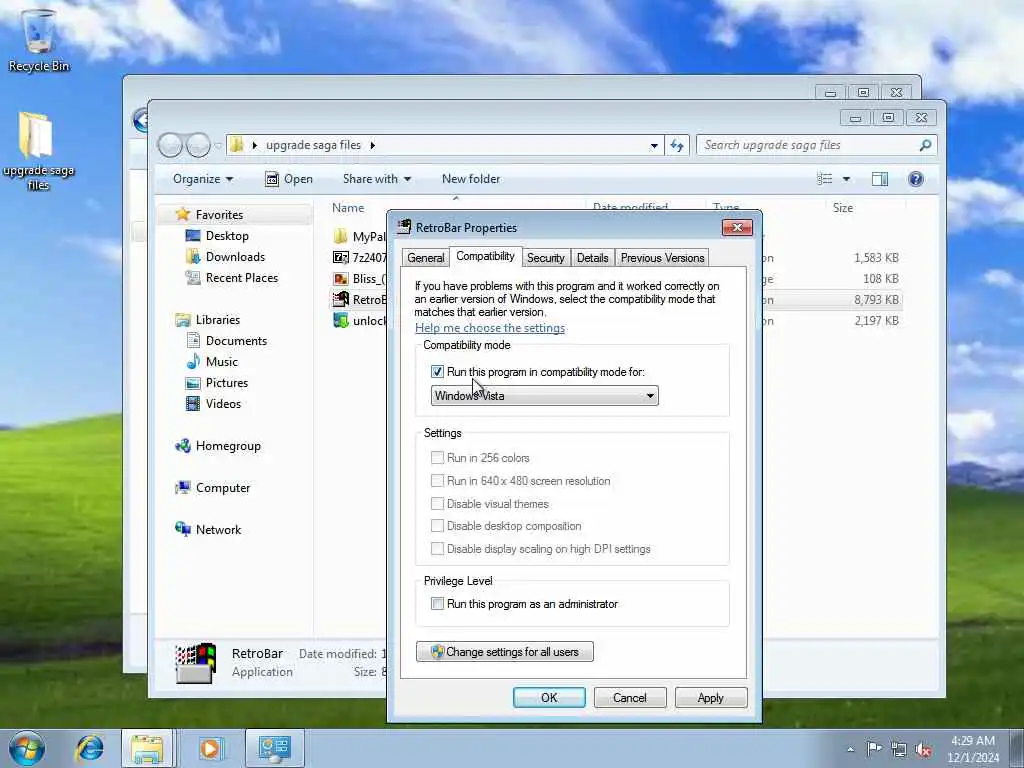Uncheck Run this program in compatibility mode

pos(438,372)
